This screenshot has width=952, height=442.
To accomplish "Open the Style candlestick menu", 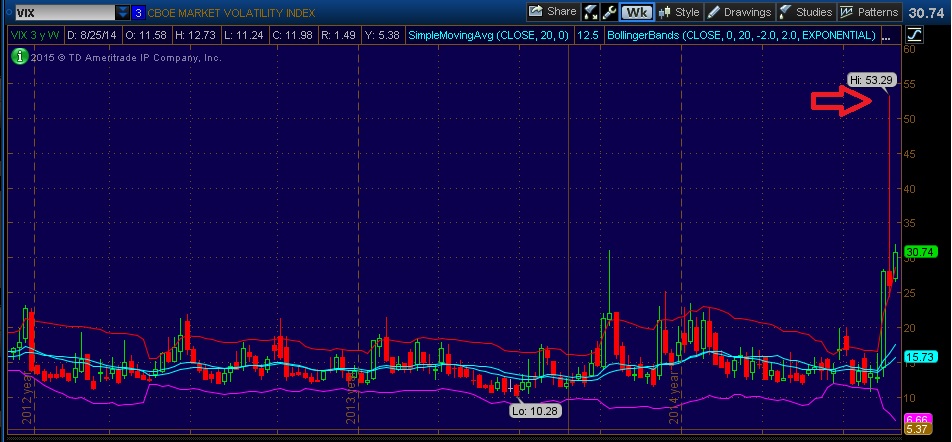I will point(677,12).
